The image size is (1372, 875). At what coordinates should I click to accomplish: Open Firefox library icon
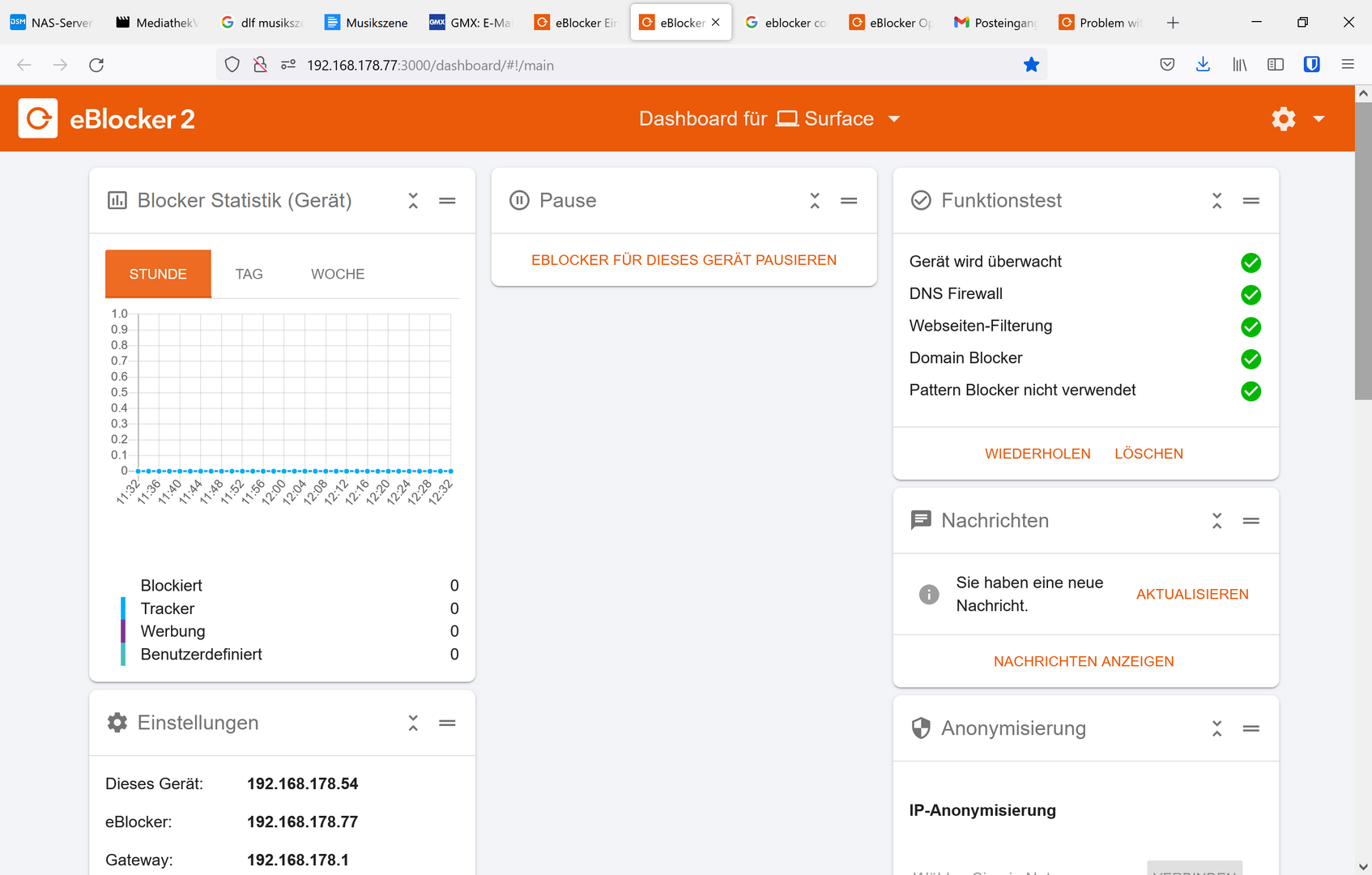(x=1239, y=65)
